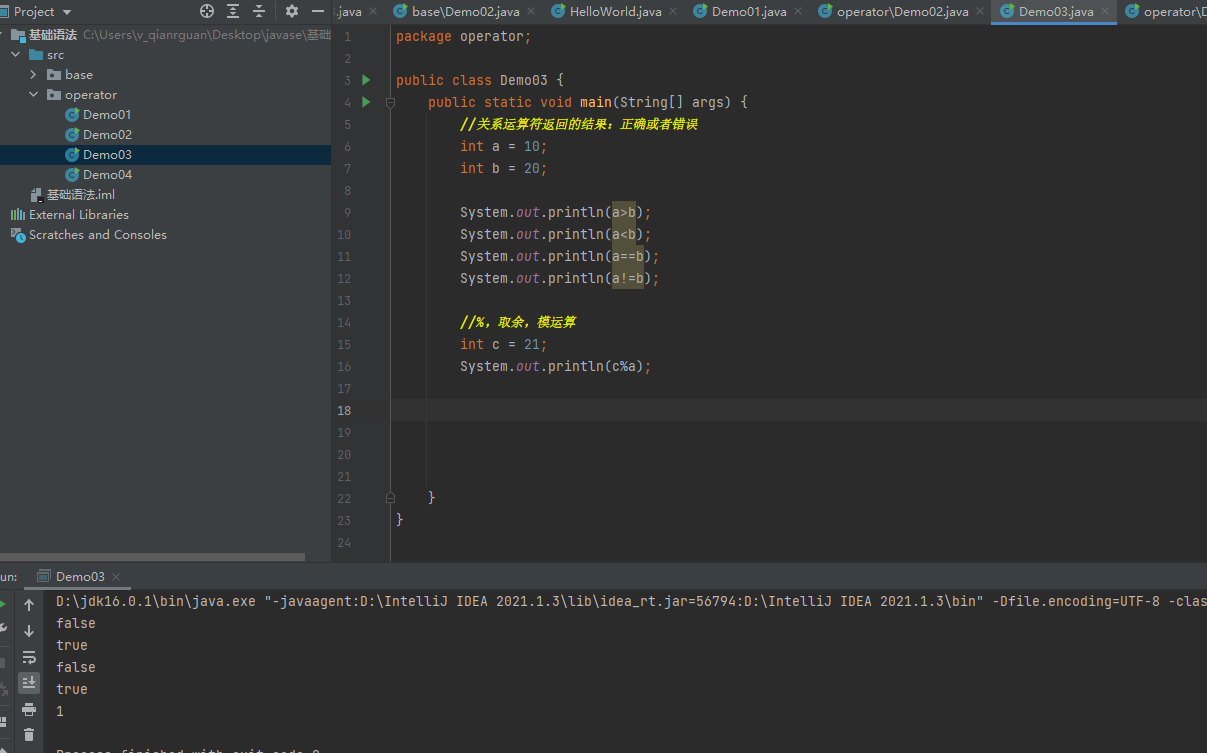The width and height of the screenshot is (1207, 753).
Task: Fold the main method closing marker
Action: point(391,498)
